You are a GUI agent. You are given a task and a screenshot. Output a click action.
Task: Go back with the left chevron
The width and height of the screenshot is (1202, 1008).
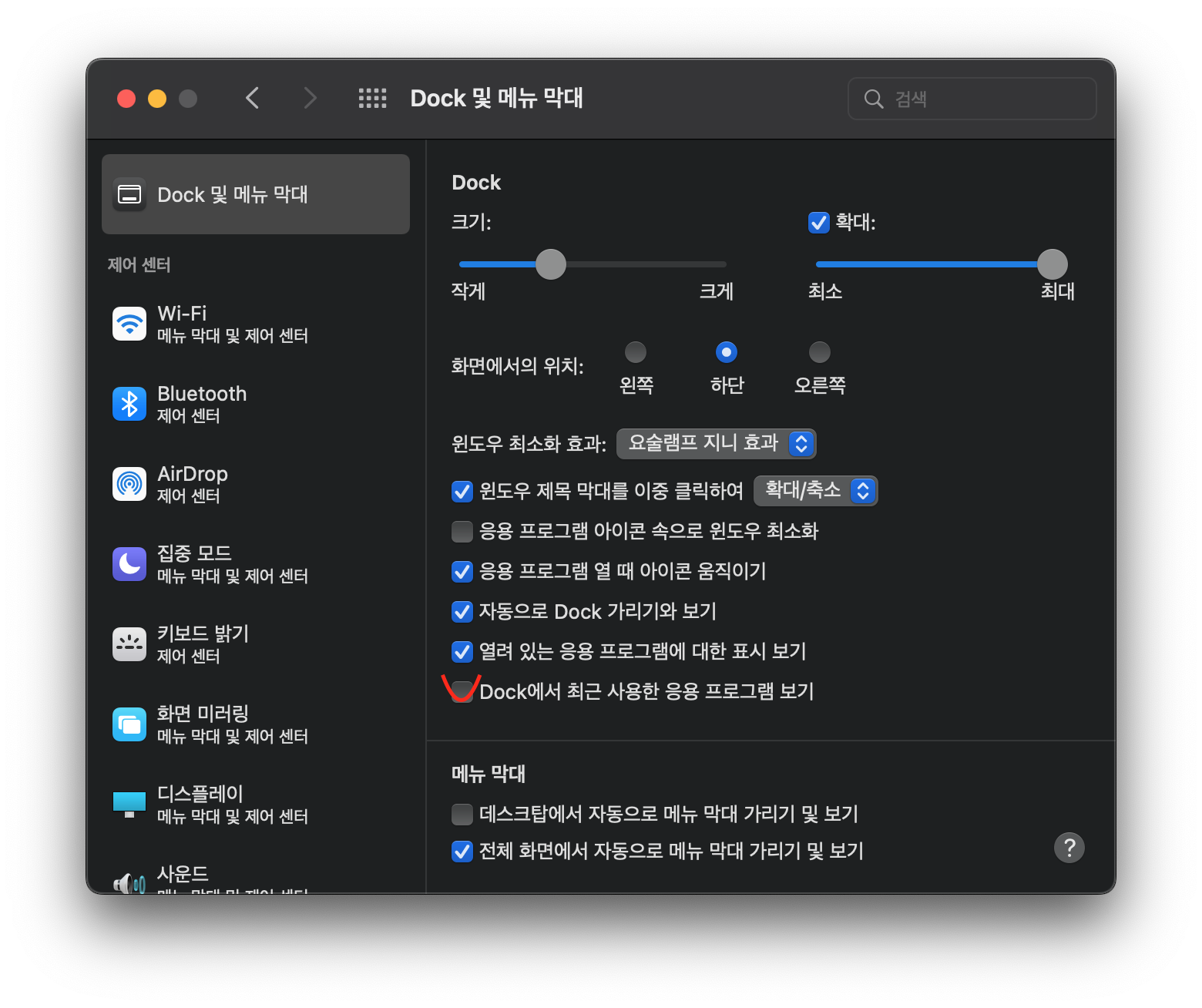point(252,98)
